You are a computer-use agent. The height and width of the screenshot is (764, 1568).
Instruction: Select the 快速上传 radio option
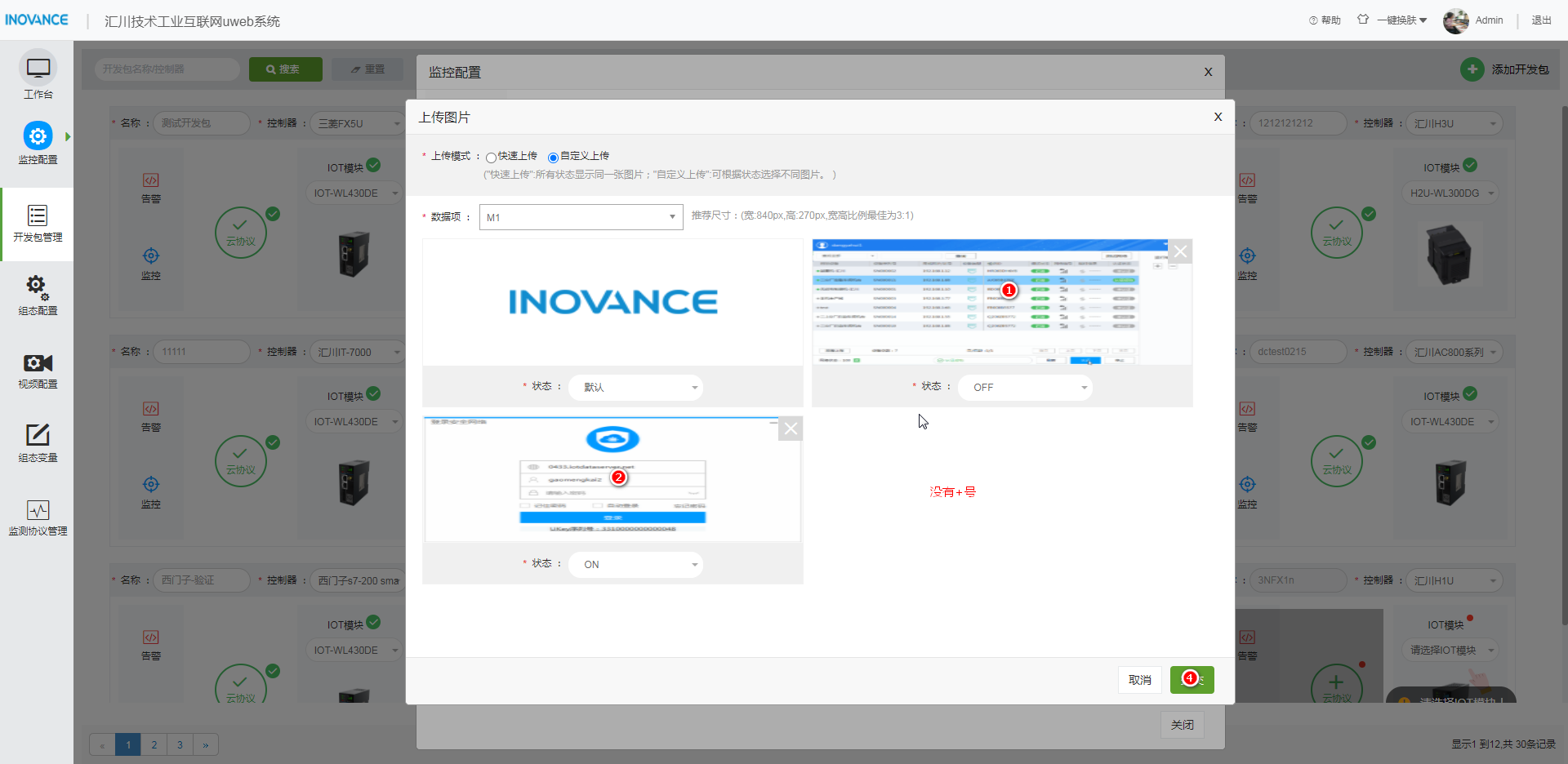tap(491, 158)
